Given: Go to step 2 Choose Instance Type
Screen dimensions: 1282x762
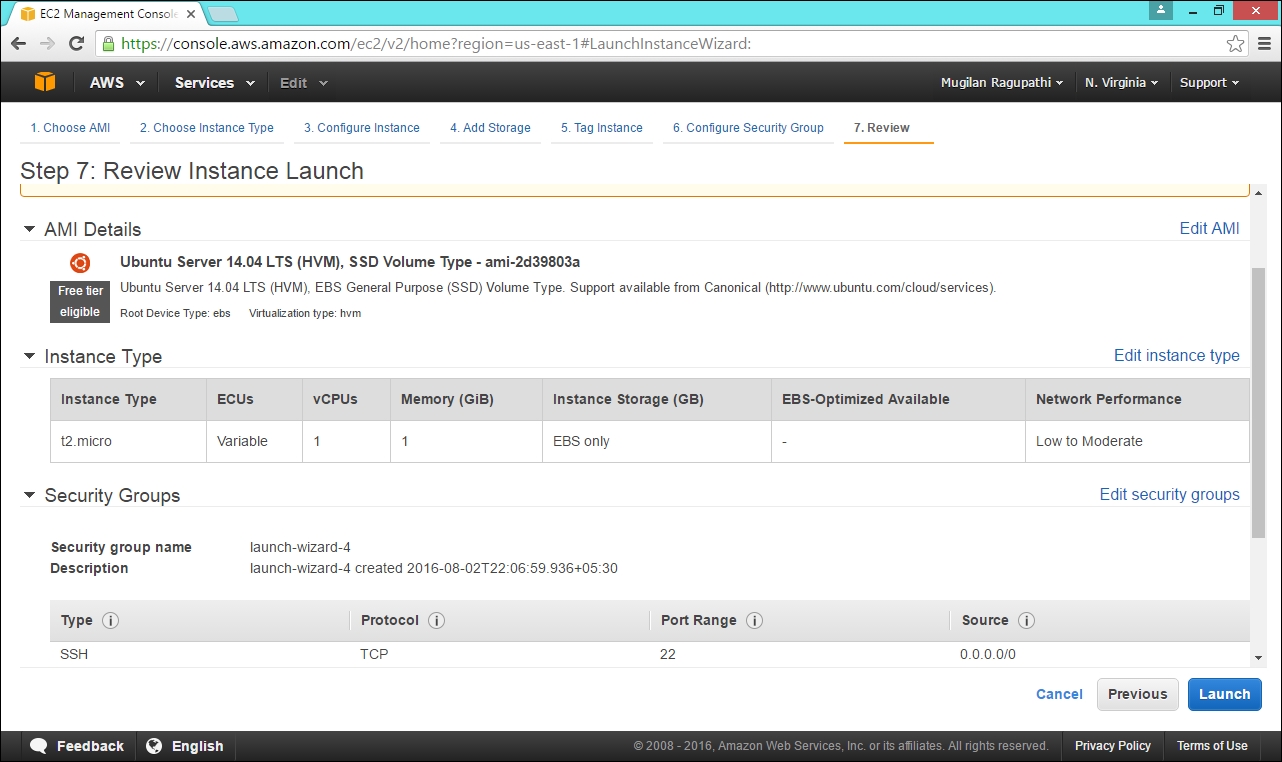Looking at the screenshot, I should [207, 128].
